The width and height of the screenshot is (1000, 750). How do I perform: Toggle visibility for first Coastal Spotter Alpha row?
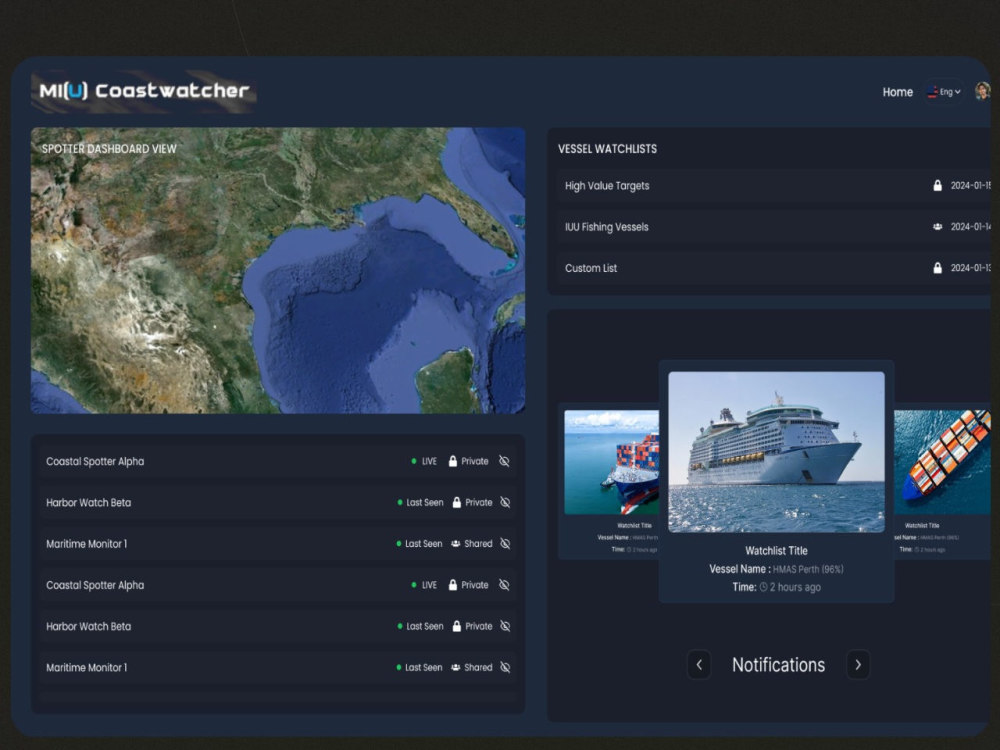504,461
